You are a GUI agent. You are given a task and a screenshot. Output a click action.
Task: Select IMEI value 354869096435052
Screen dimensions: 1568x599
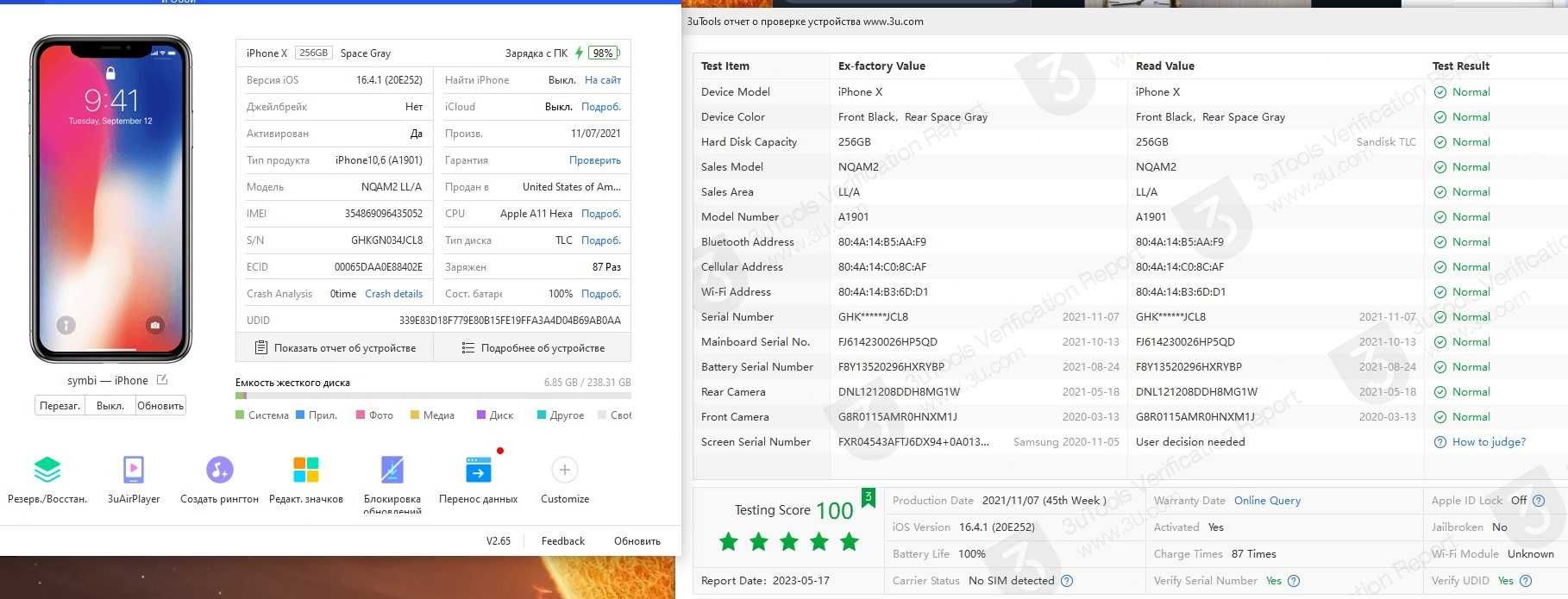tap(384, 214)
